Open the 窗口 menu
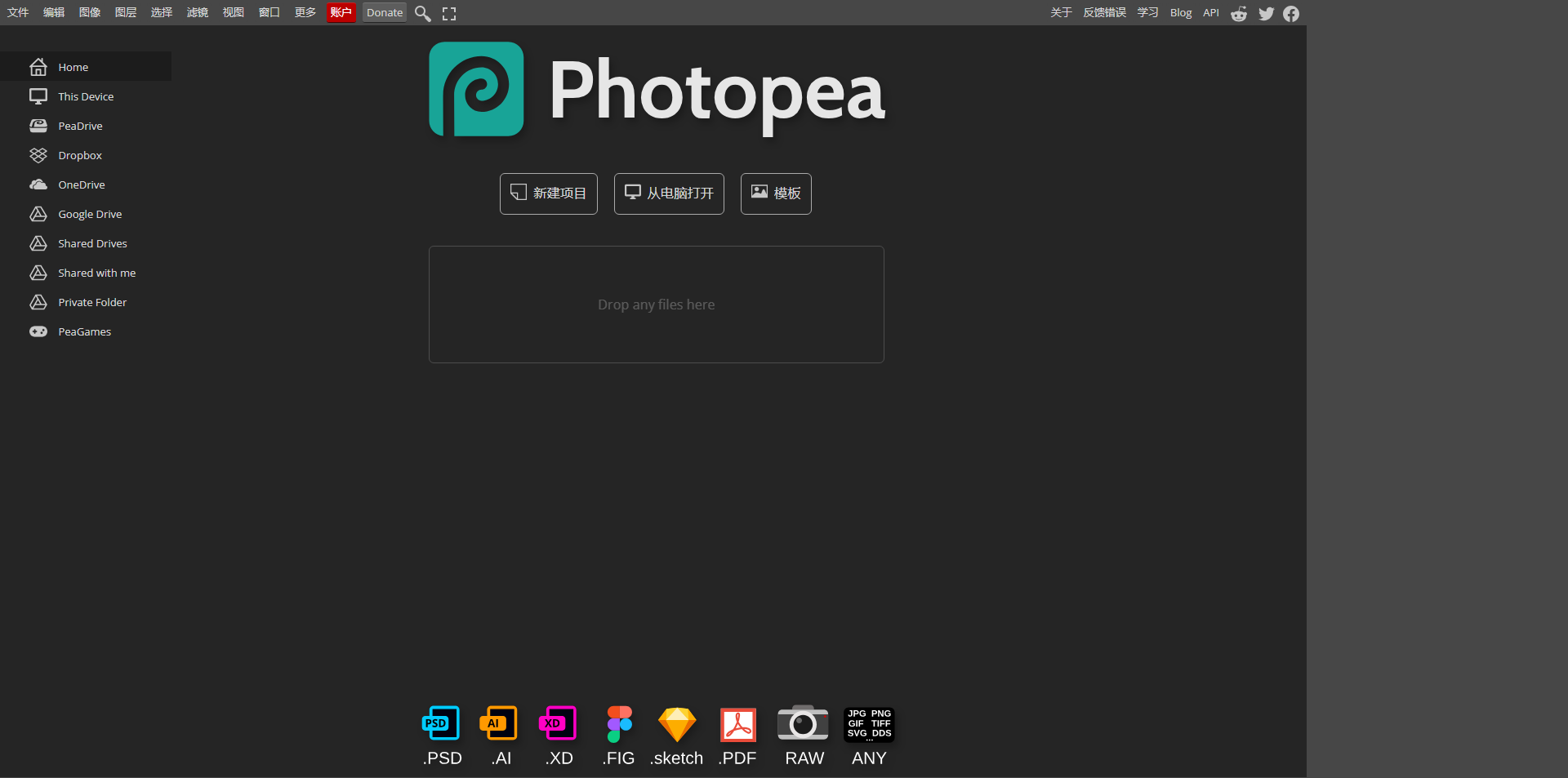The image size is (1568, 778). tap(269, 12)
